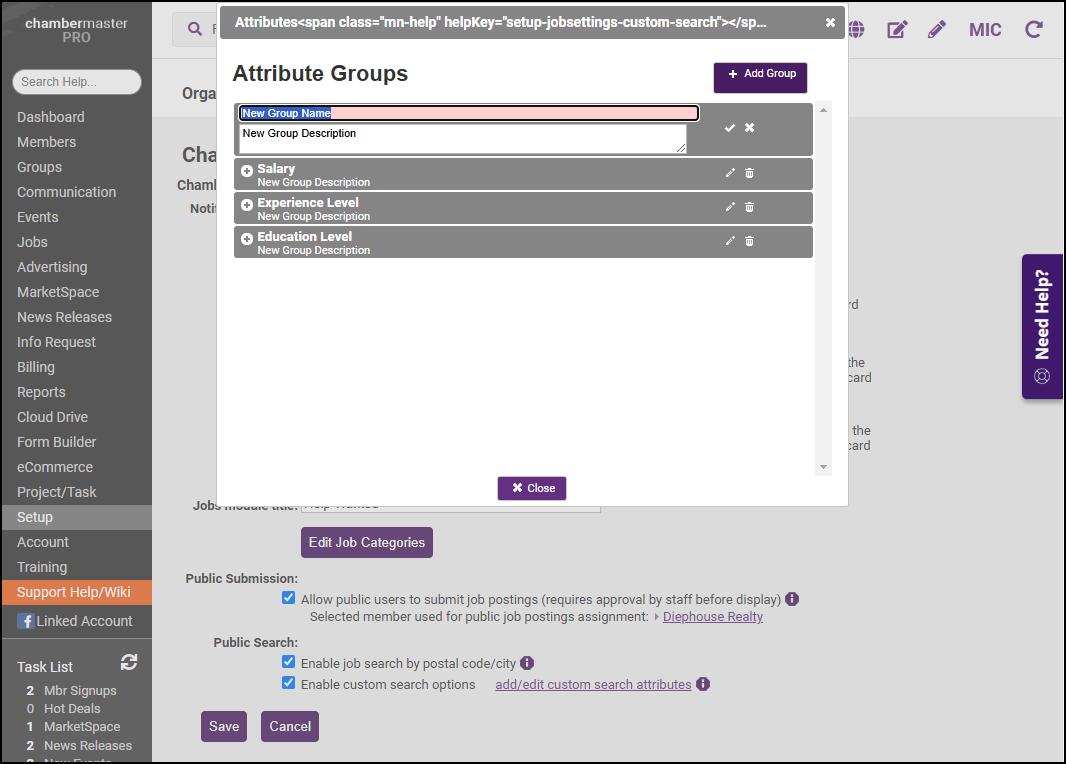
Task: Click edit pencil for Experience Level group
Action: click(x=730, y=207)
